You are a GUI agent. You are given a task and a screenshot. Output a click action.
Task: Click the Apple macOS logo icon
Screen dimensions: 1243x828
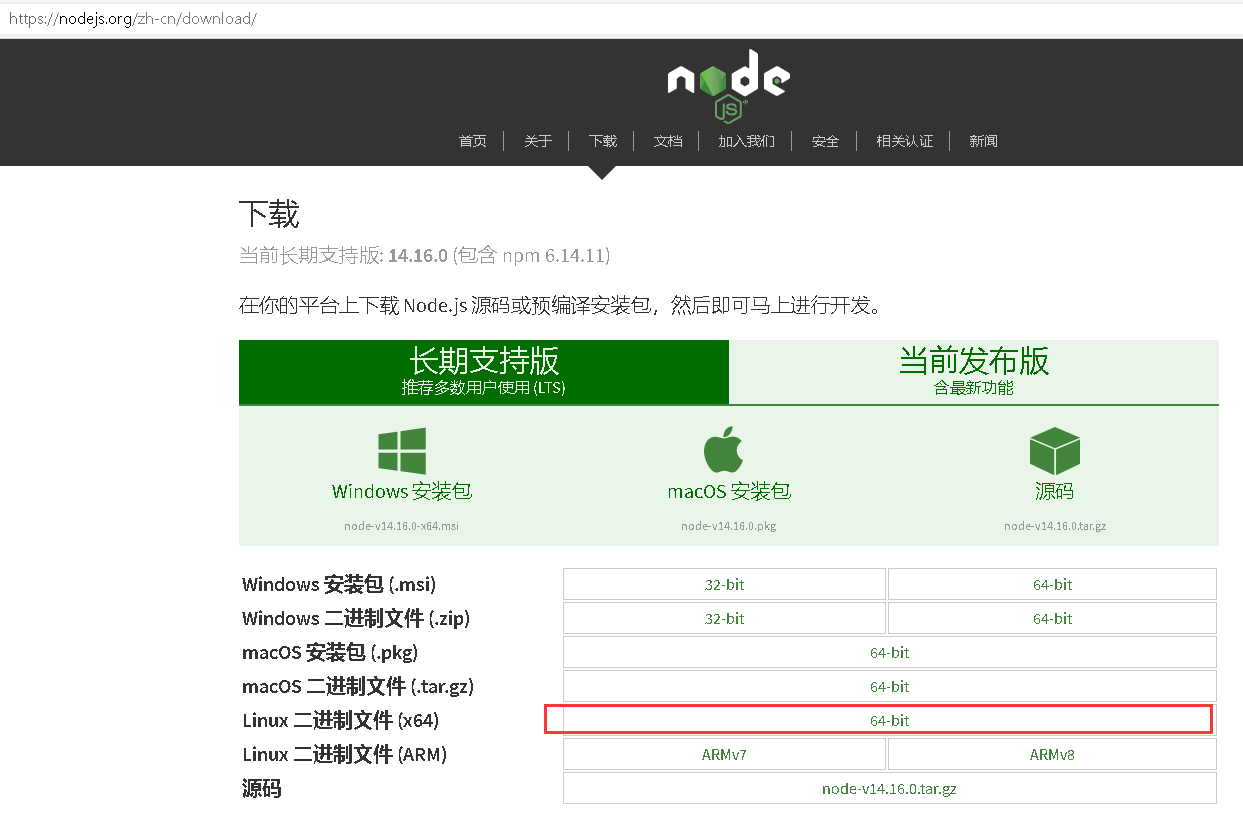725,449
